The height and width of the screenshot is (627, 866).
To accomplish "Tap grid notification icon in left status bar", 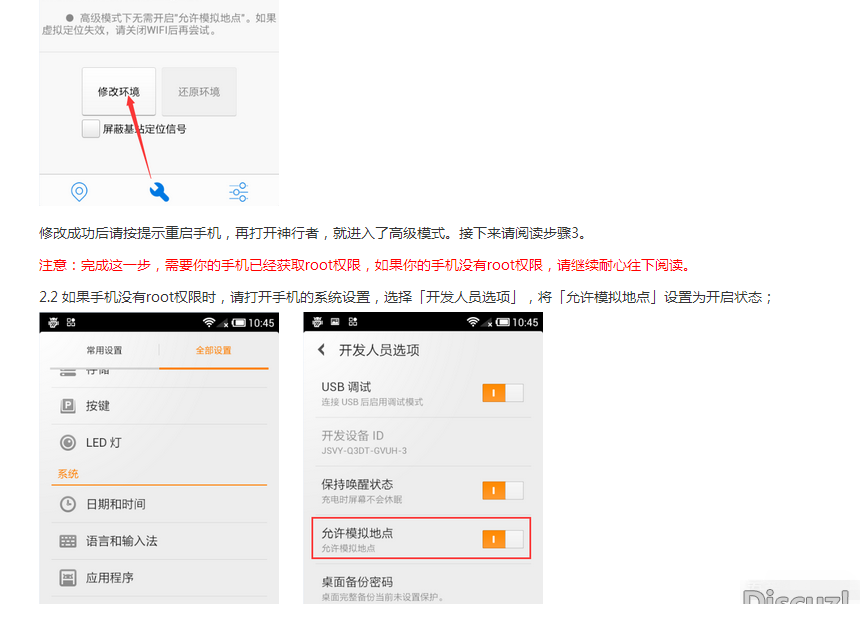I will pyautogui.click(x=71, y=322).
